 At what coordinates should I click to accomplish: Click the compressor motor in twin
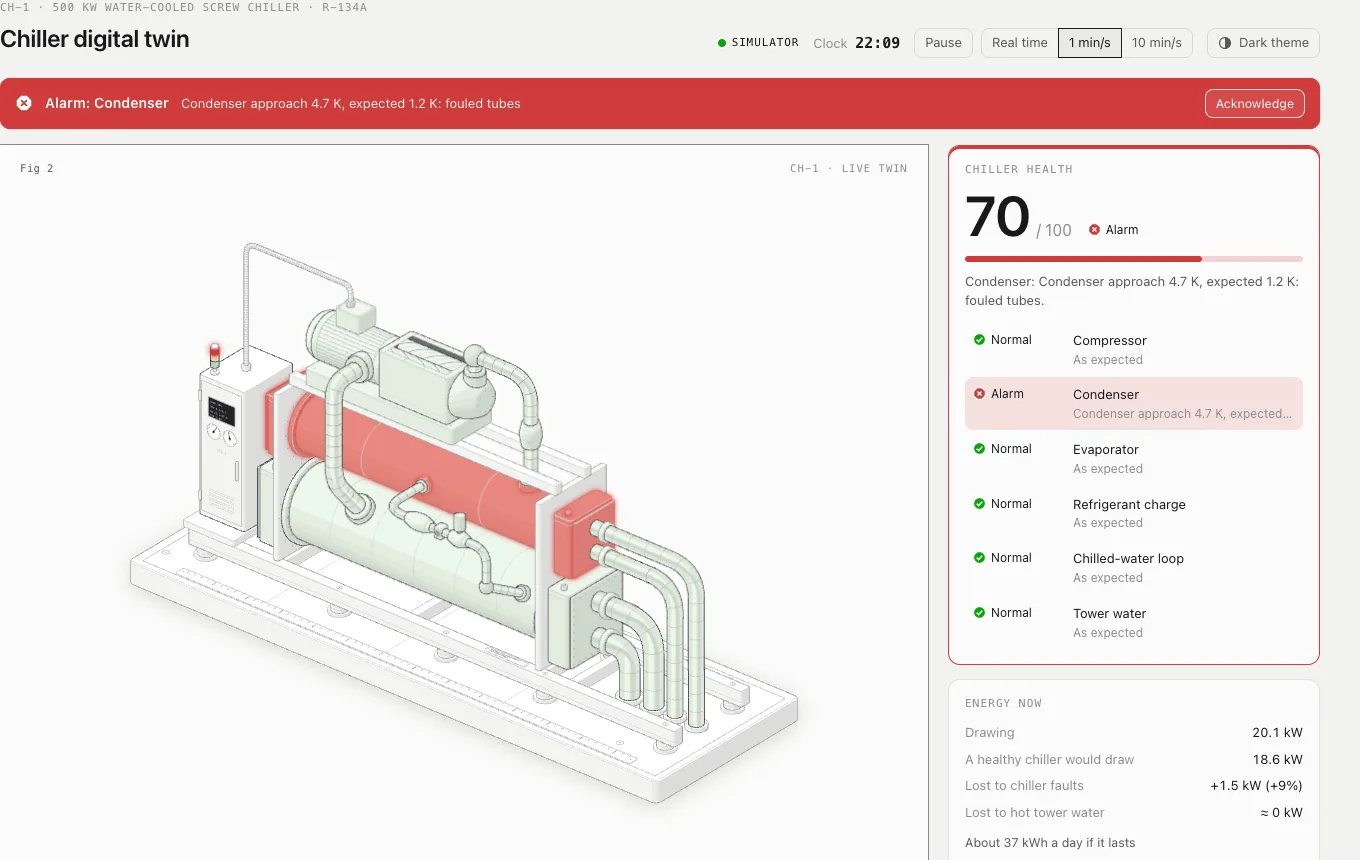tap(345, 340)
